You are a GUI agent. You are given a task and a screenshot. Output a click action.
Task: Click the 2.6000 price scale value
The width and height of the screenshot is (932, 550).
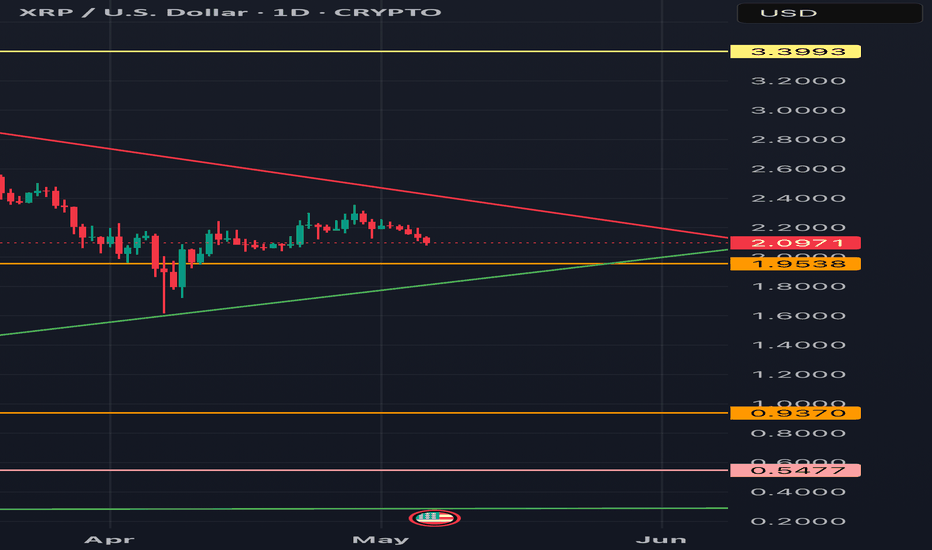(x=798, y=169)
